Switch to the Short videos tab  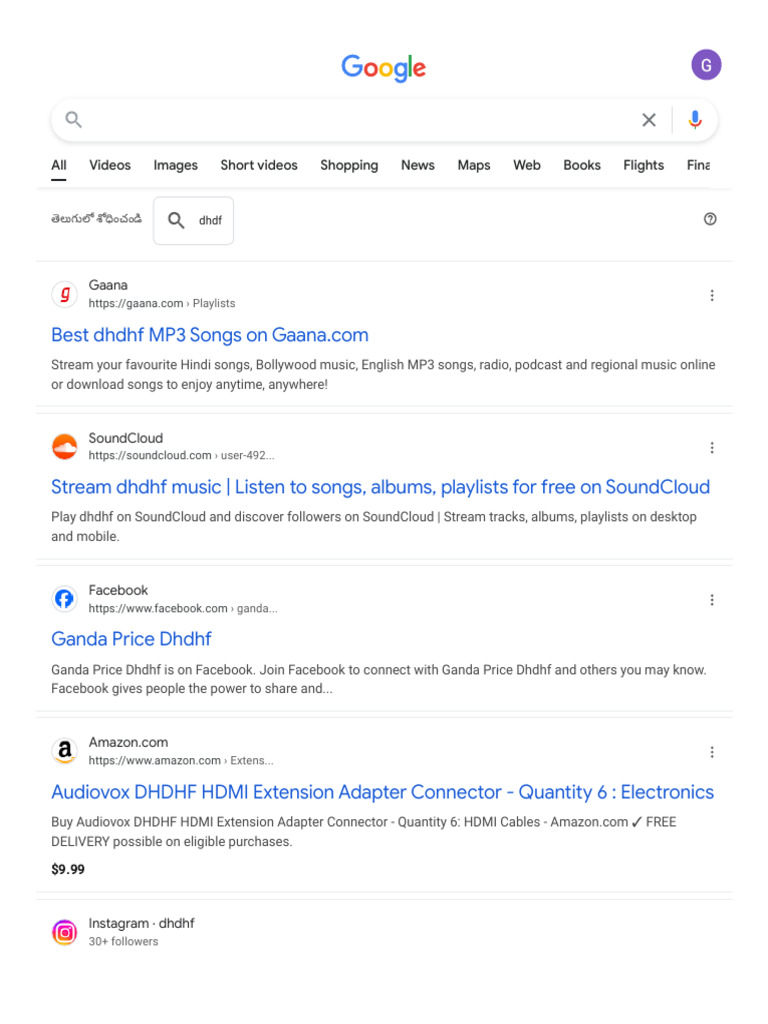tap(259, 165)
